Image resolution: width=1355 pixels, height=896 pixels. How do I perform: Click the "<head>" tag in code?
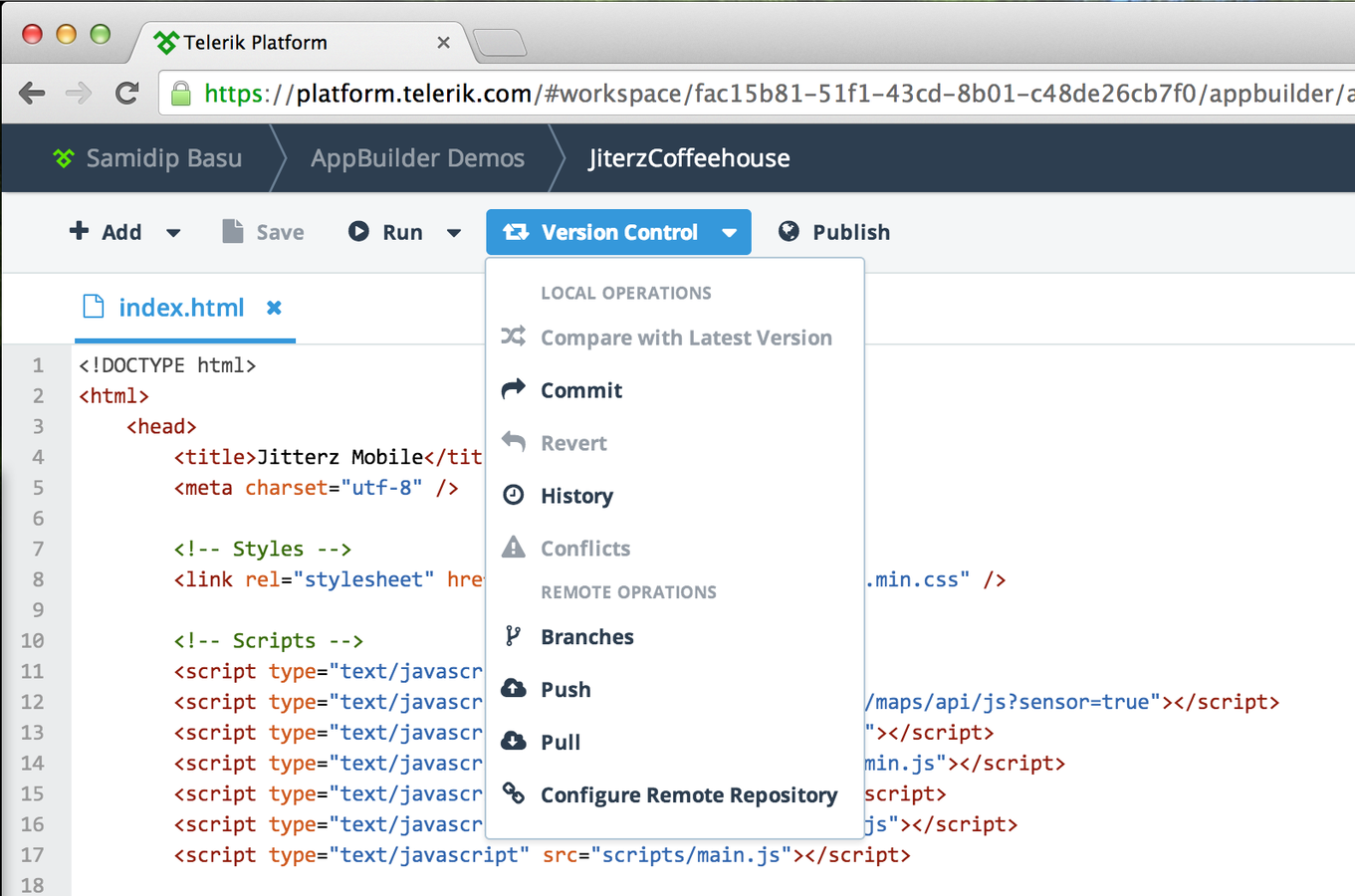161,426
